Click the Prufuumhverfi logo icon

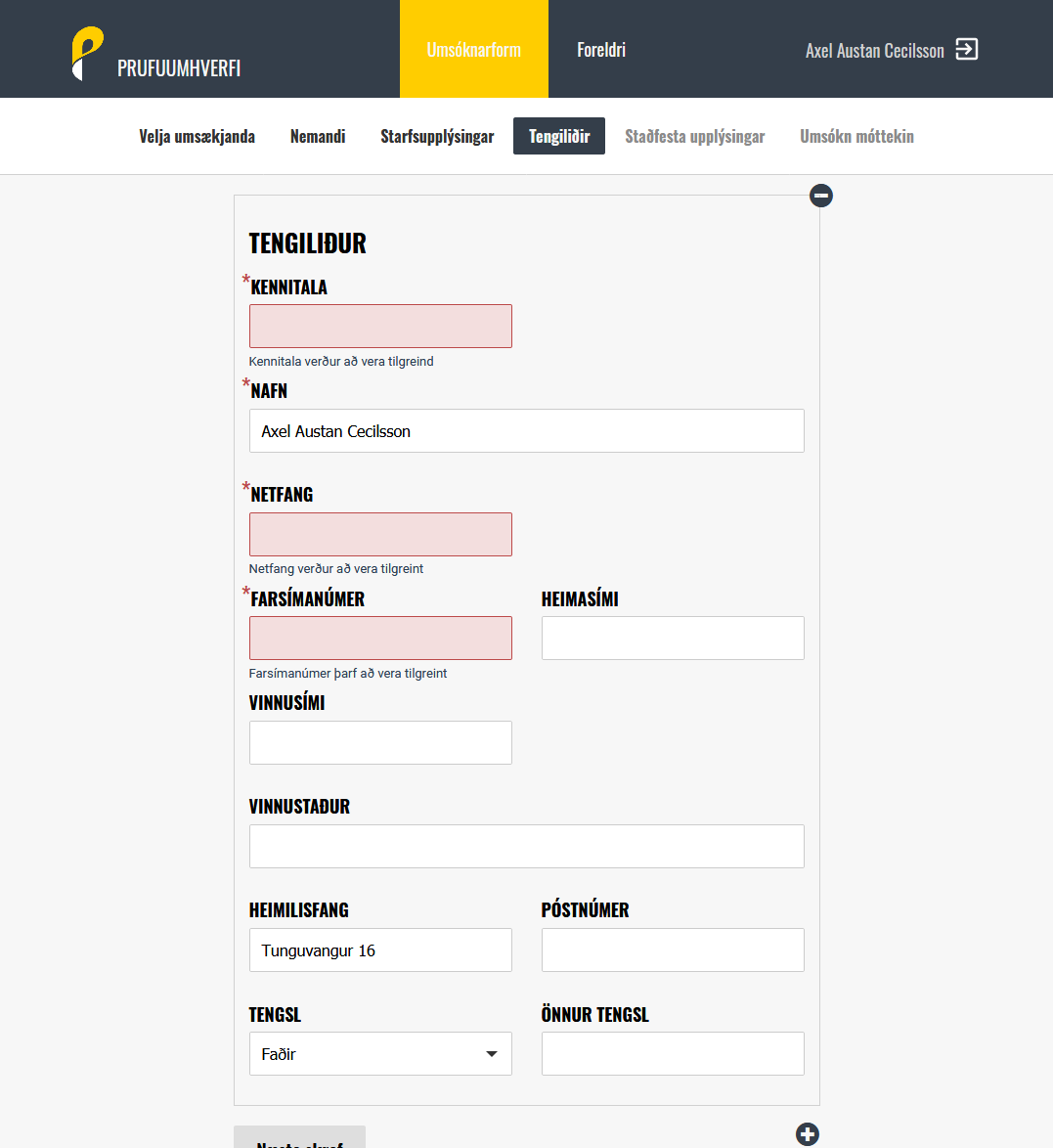(87, 53)
